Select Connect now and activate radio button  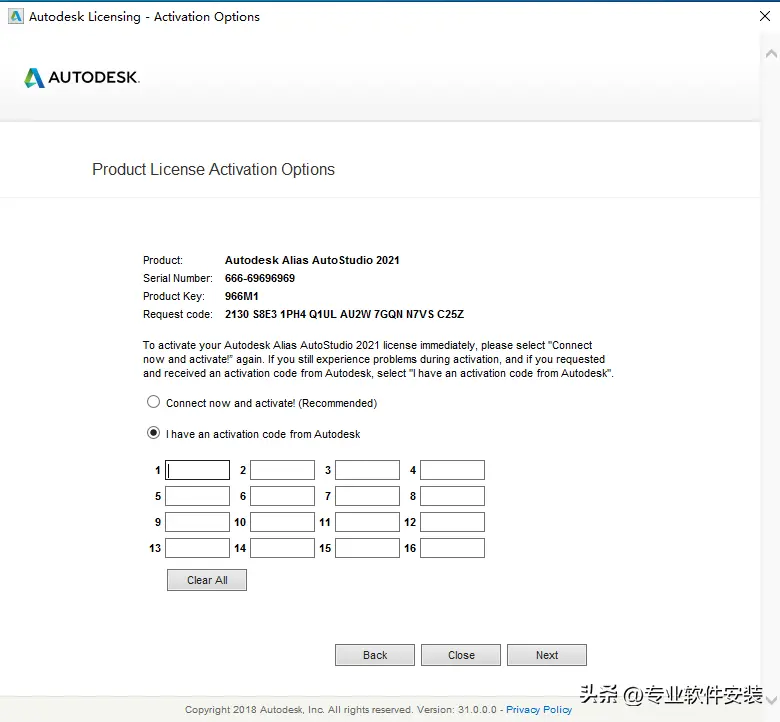153,402
